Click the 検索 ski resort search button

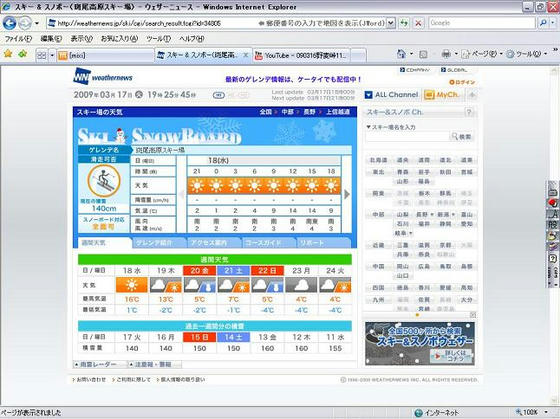(x=462, y=136)
